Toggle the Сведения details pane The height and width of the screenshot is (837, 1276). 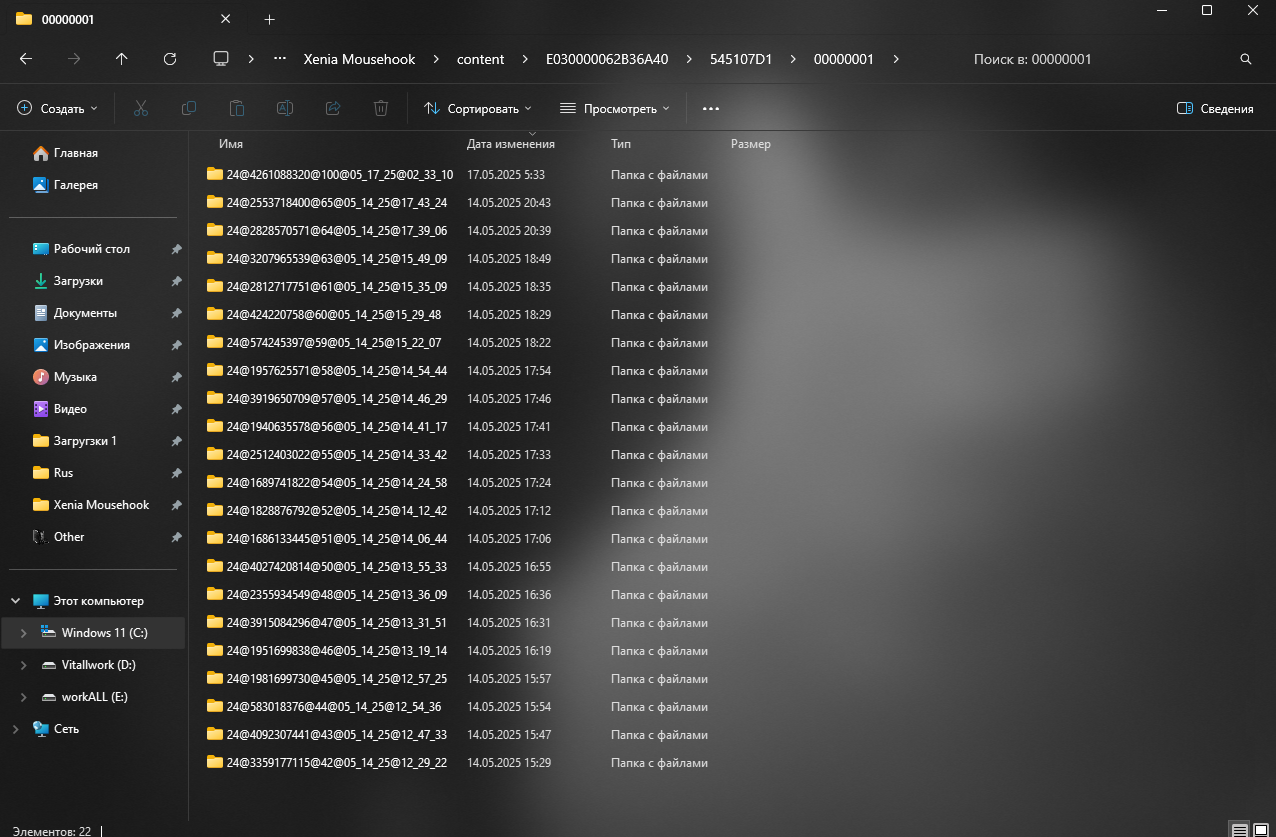pyautogui.click(x=1215, y=108)
